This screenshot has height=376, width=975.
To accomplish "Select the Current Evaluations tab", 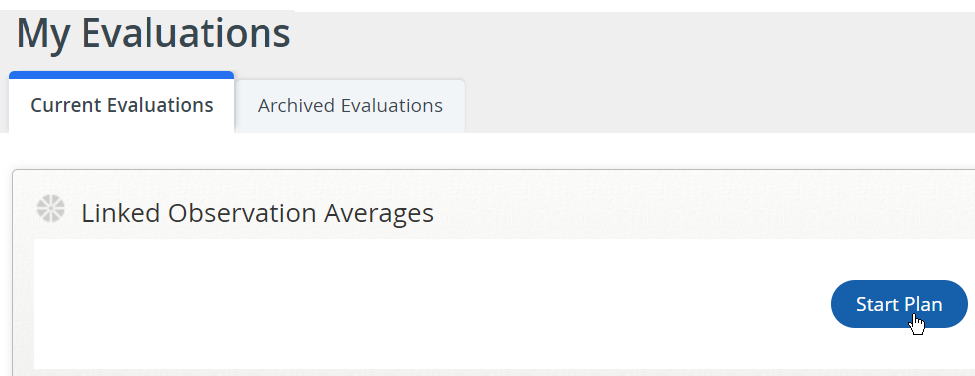I will pos(122,103).
